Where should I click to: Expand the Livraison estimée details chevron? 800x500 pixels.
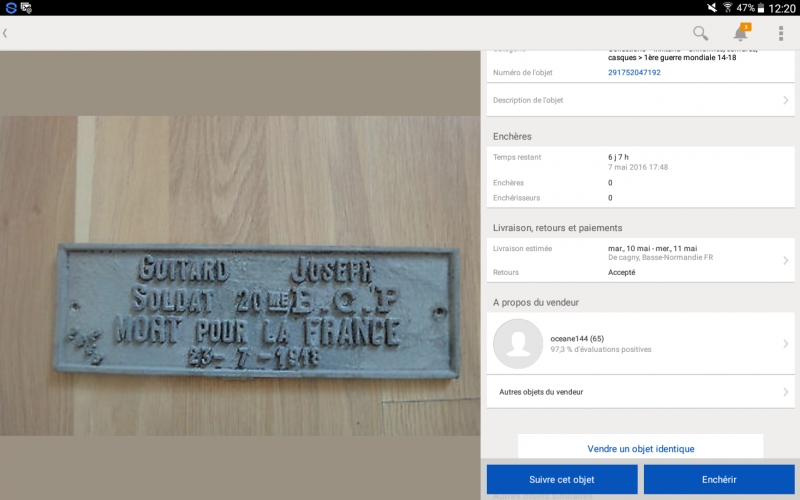pos(785,260)
